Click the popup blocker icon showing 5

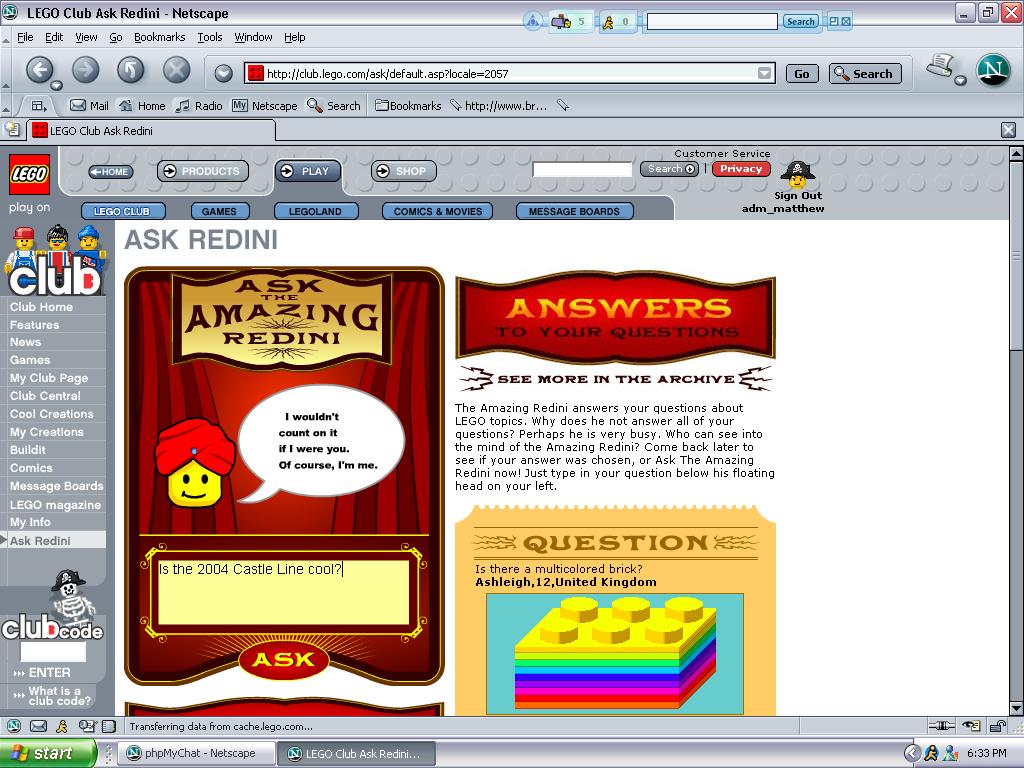click(x=569, y=22)
